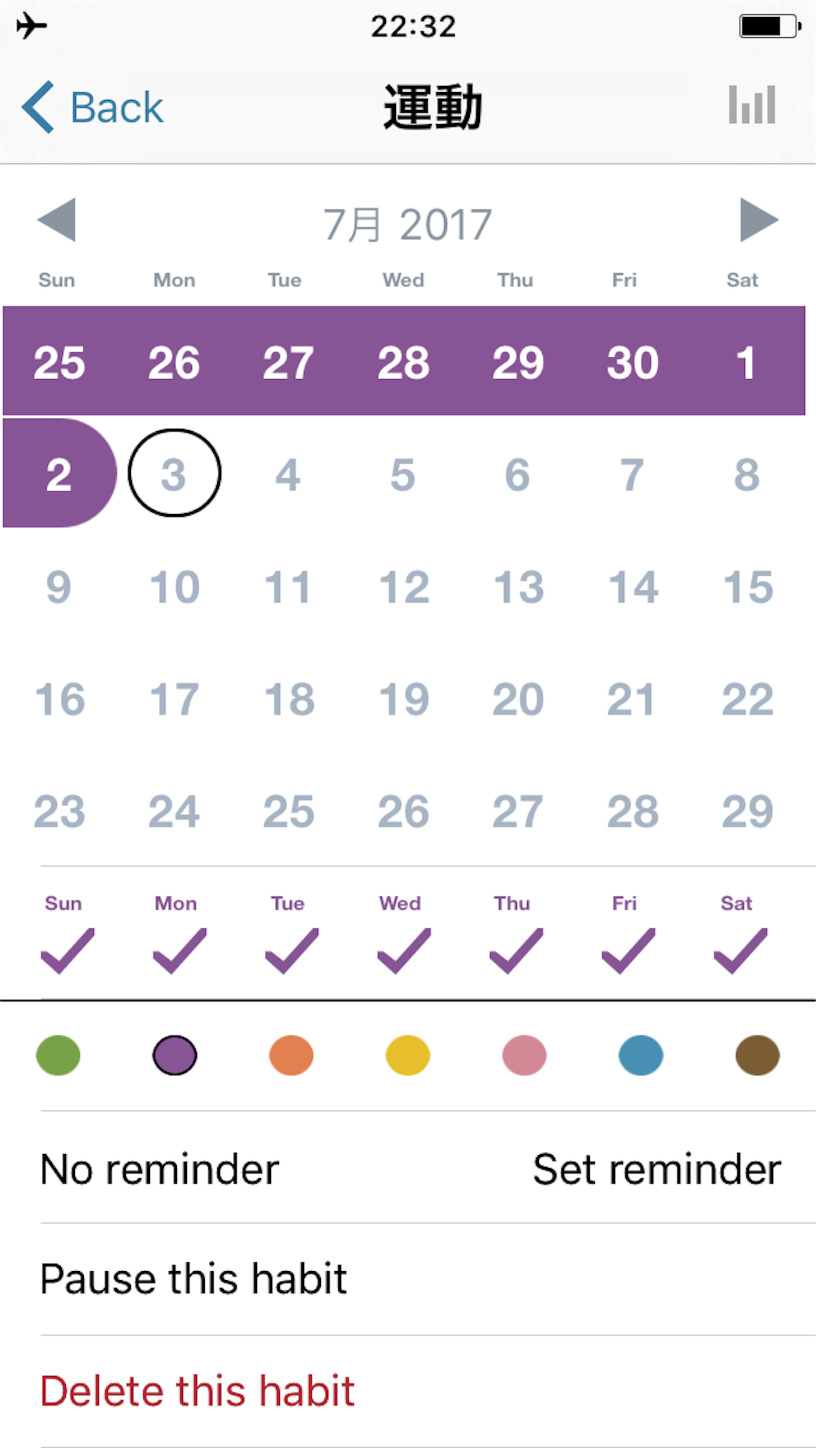The height and width of the screenshot is (1448, 816).
Task: Open the statistics bar chart icon
Action: [x=752, y=104]
